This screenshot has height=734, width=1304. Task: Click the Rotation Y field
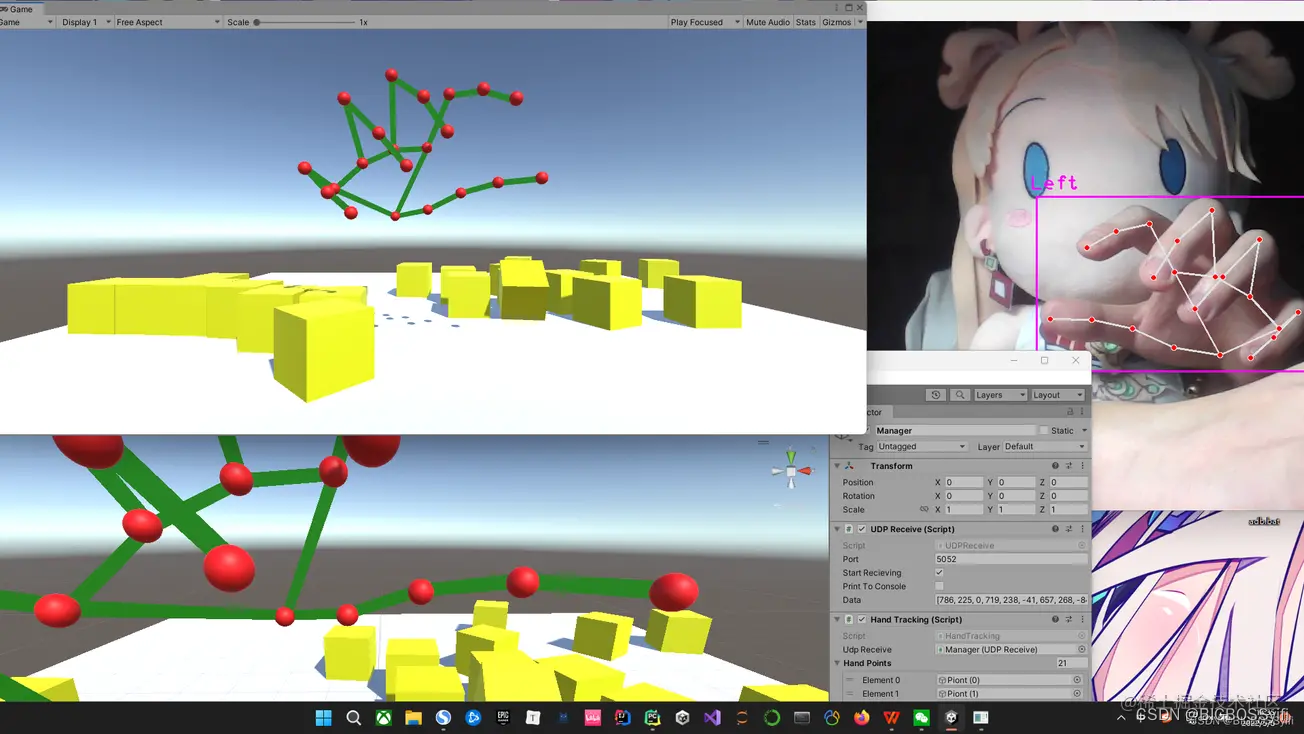1016,496
